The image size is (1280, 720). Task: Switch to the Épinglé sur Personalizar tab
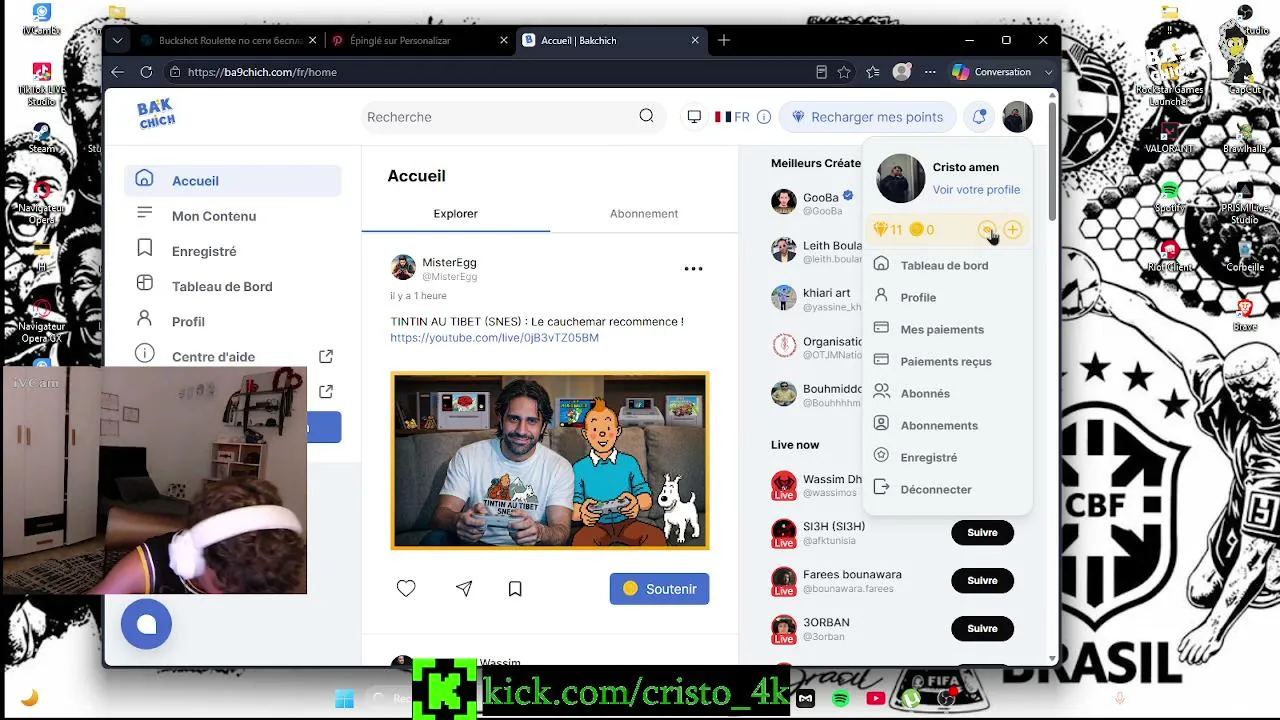(x=419, y=41)
